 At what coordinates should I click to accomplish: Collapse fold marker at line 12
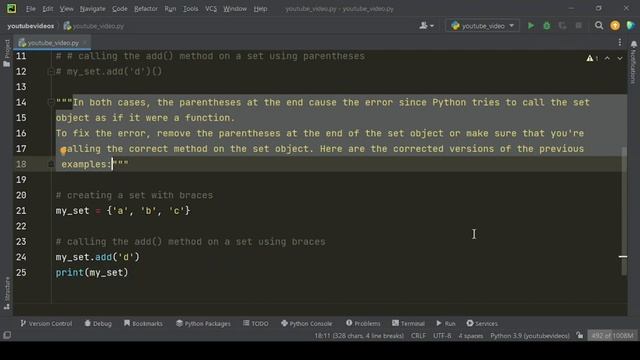[51, 71]
